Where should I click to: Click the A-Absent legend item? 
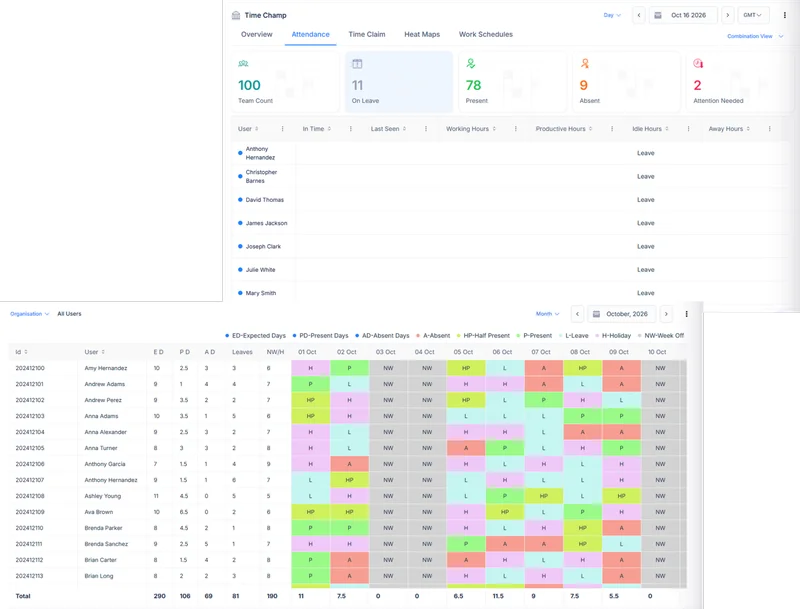click(433, 336)
